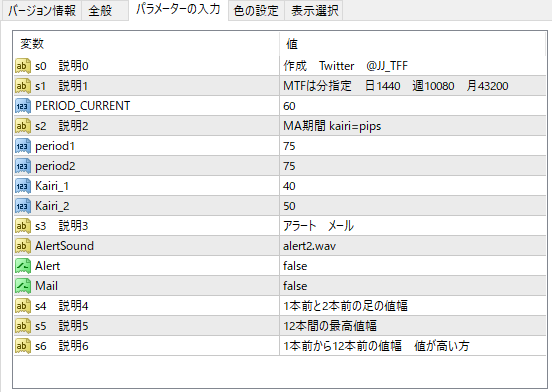The height and width of the screenshot is (392, 552).
Task: Click the string icon beside s2 説明2
Action: coord(23,126)
